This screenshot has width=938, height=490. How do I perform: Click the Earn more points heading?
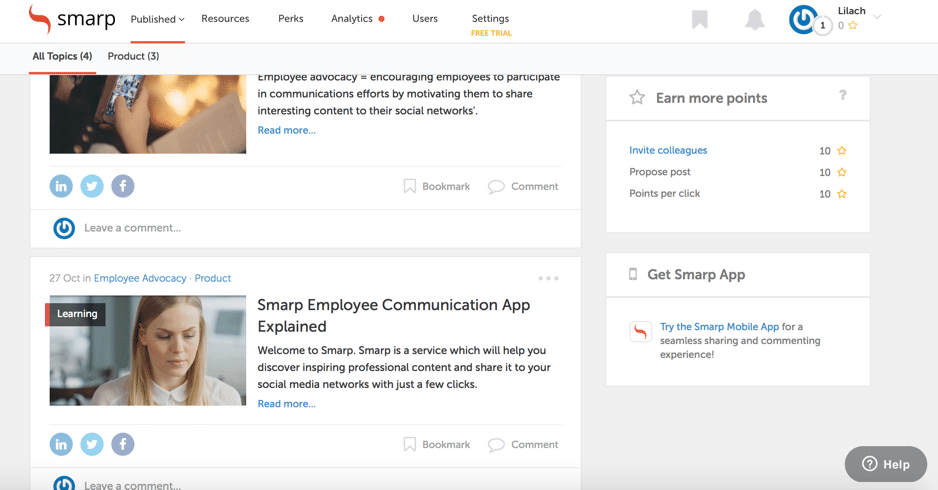click(x=711, y=98)
